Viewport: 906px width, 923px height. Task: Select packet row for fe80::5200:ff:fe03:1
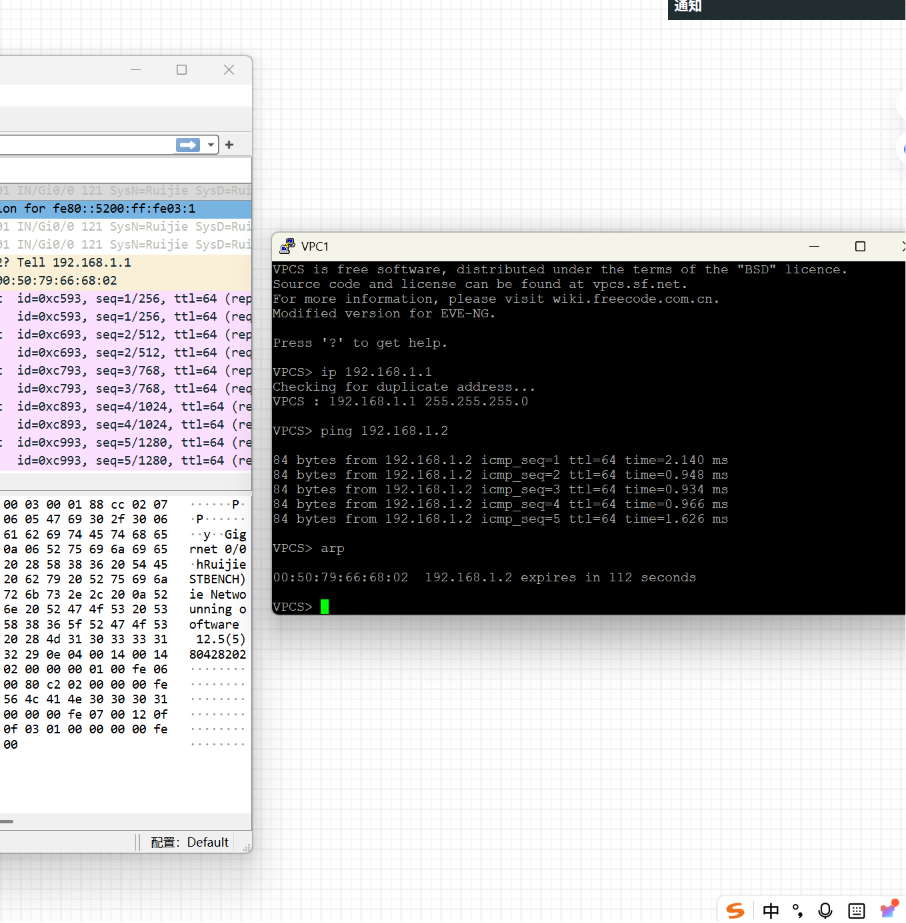click(x=125, y=209)
